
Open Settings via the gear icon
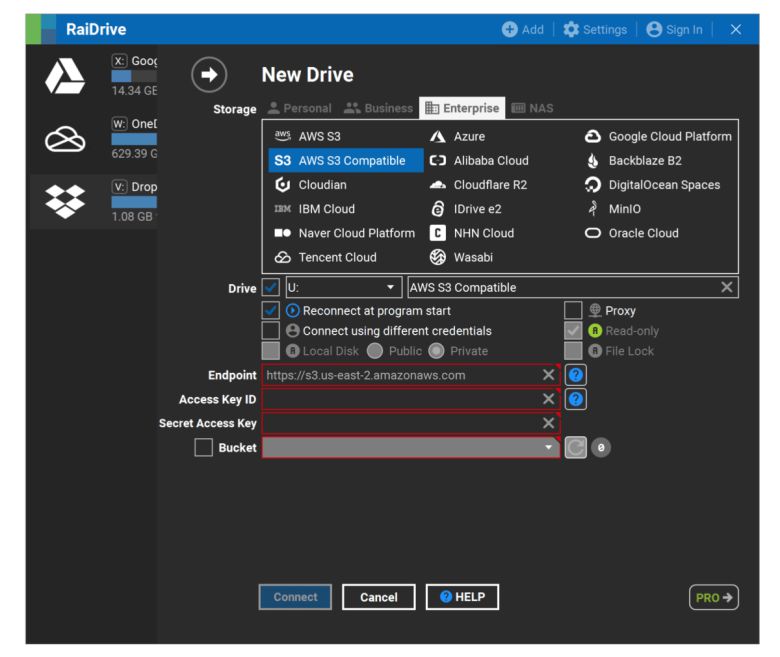coord(572,29)
